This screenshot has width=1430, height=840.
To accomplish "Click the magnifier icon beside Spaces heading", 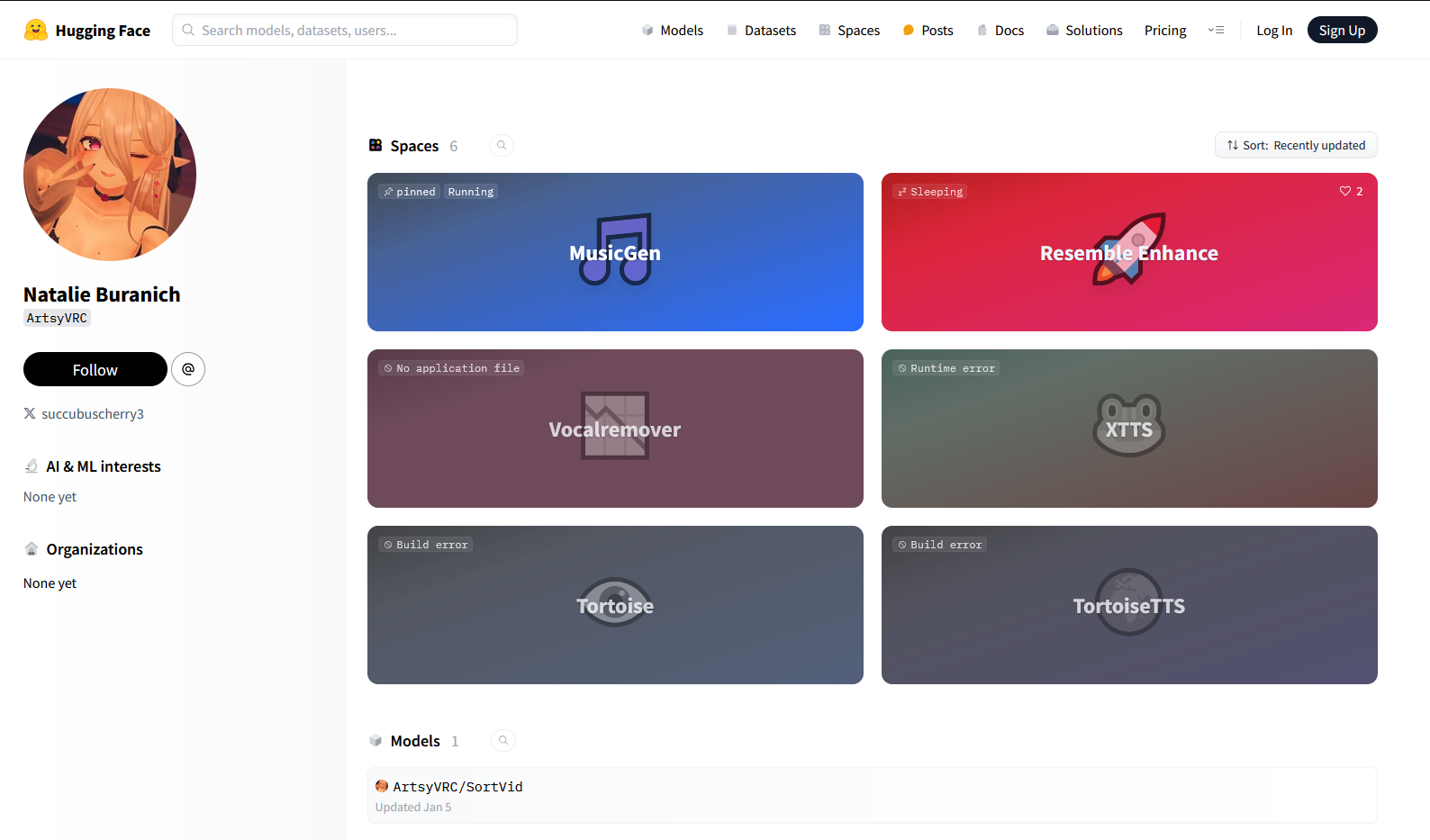I will pos(502,145).
